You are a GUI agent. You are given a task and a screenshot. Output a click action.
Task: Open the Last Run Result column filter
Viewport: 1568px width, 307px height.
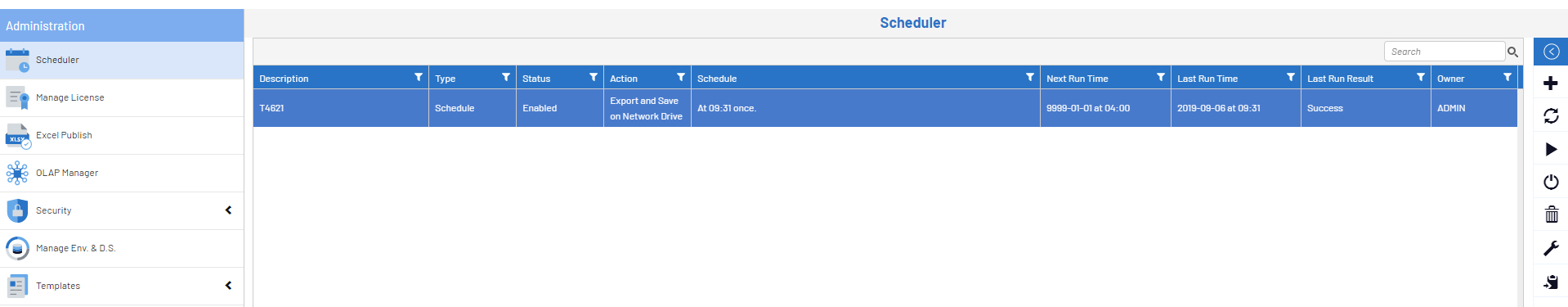pos(1421,77)
